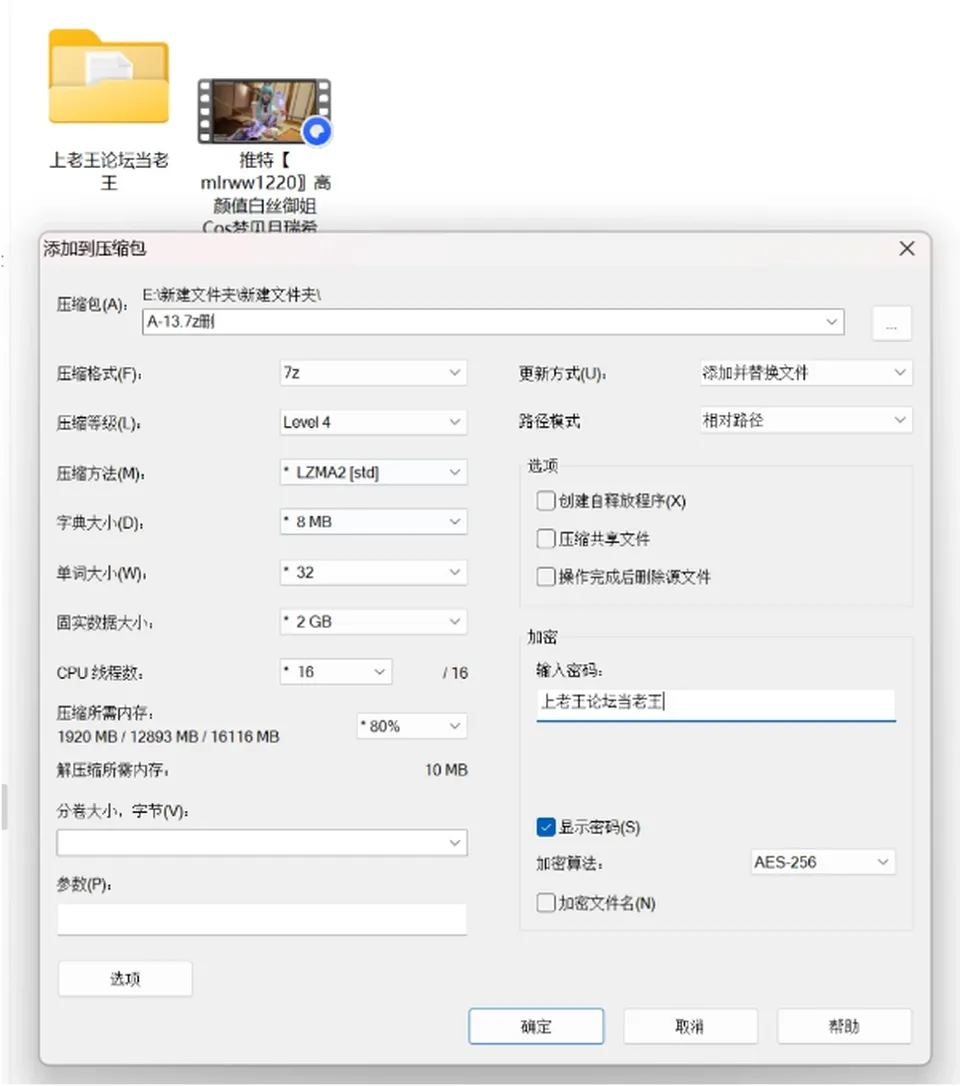Select the 推特 video file thumbnail

(264, 111)
